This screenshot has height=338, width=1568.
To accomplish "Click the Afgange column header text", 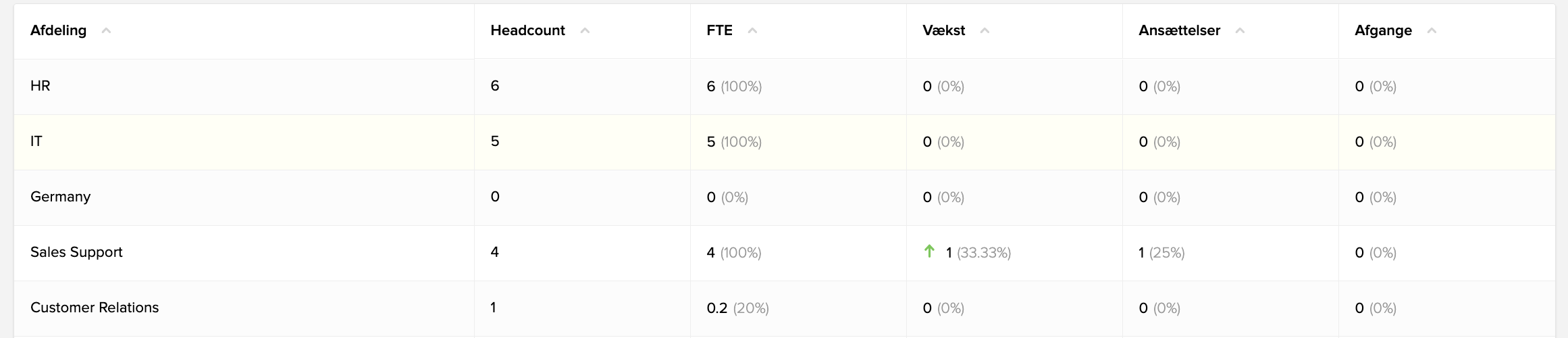I will click(1383, 30).
